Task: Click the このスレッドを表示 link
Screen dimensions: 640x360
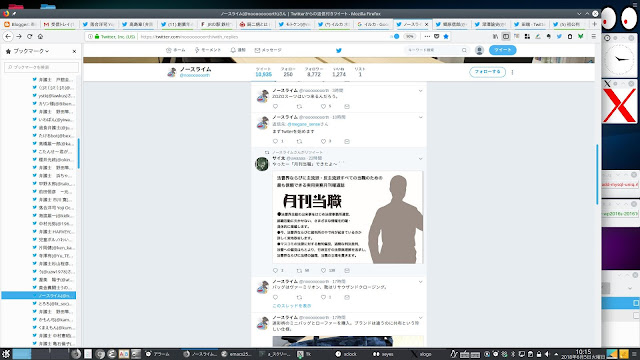Action: (x=292, y=305)
